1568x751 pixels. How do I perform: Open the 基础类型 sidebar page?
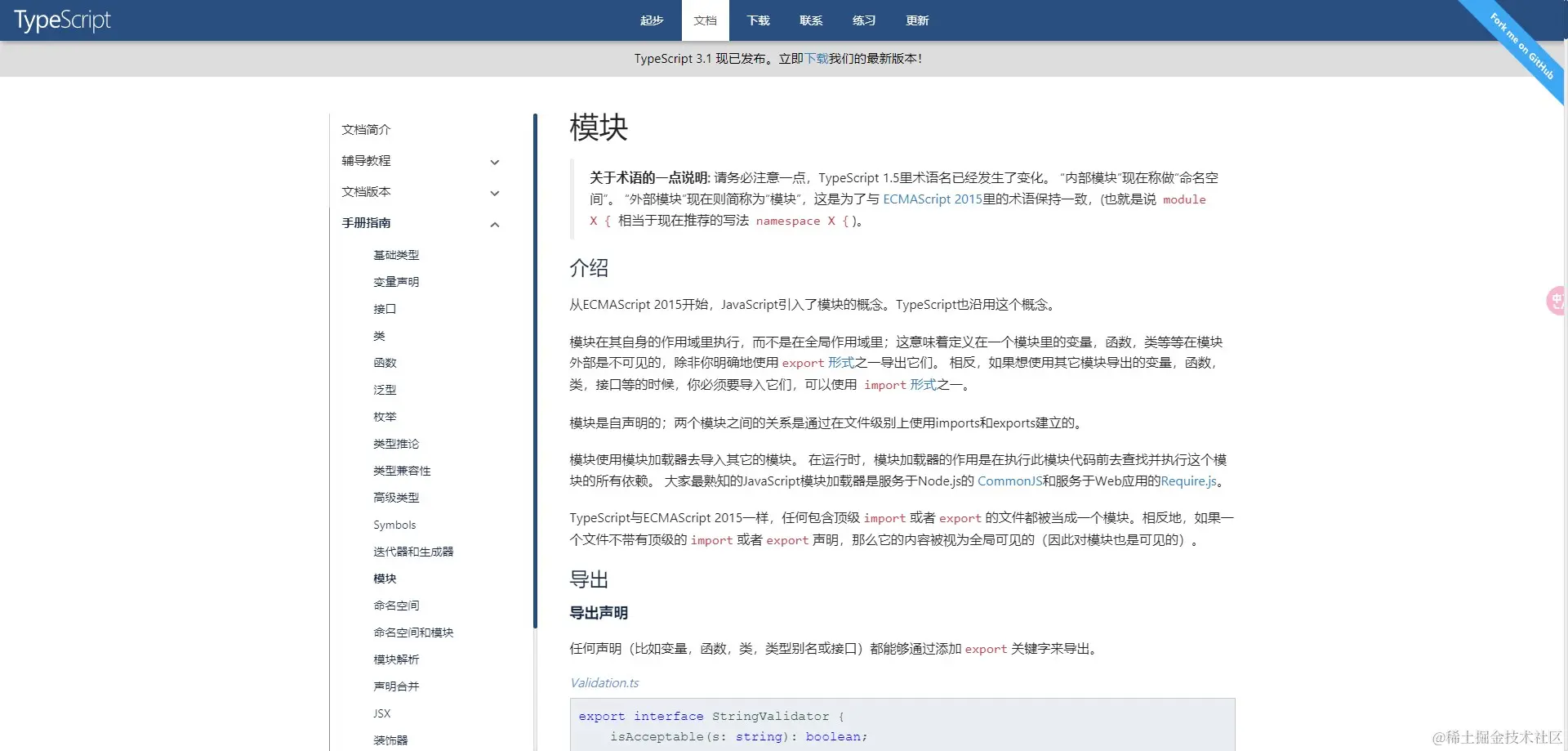tap(396, 255)
